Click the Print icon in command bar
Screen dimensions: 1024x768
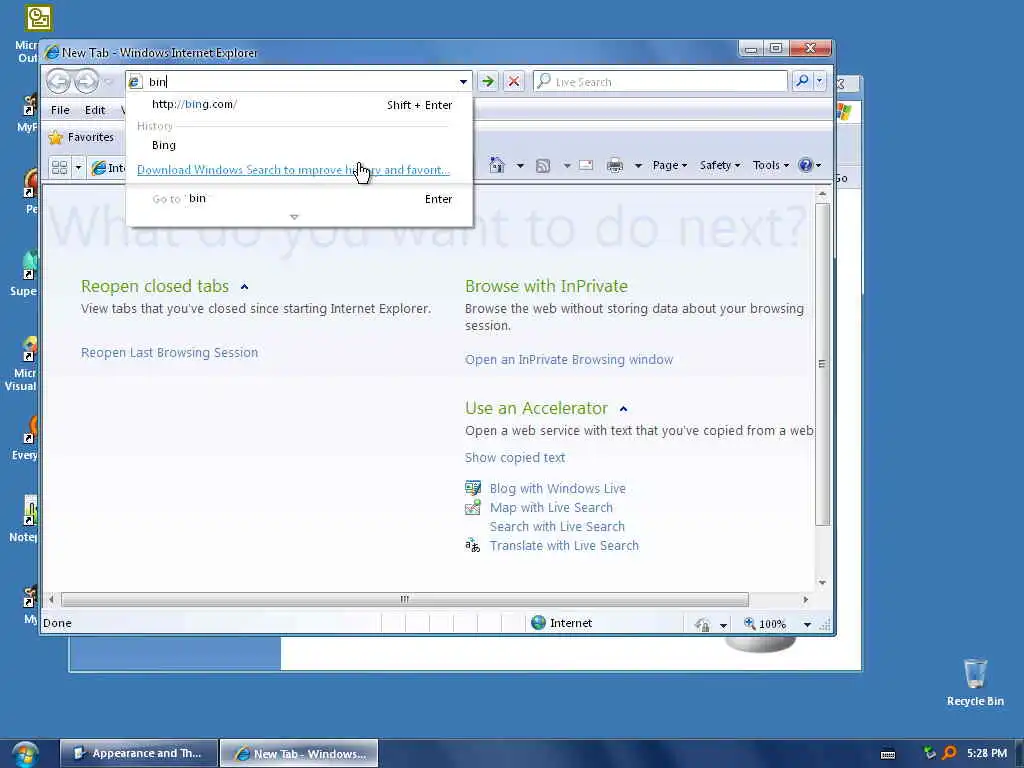pyautogui.click(x=615, y=166)
